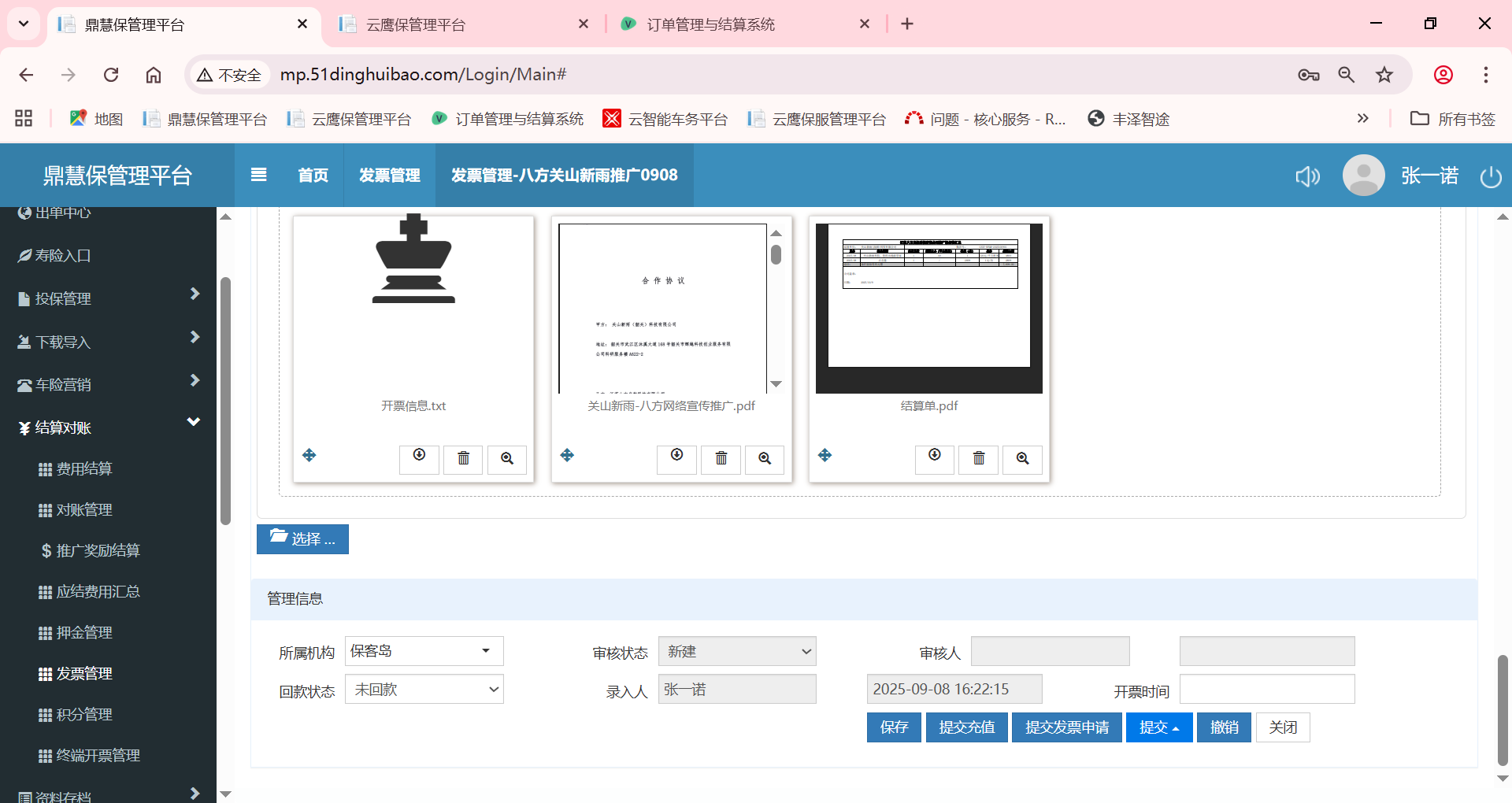
Task: Open the 审核状态 dropdown
Action: (737, 651)
